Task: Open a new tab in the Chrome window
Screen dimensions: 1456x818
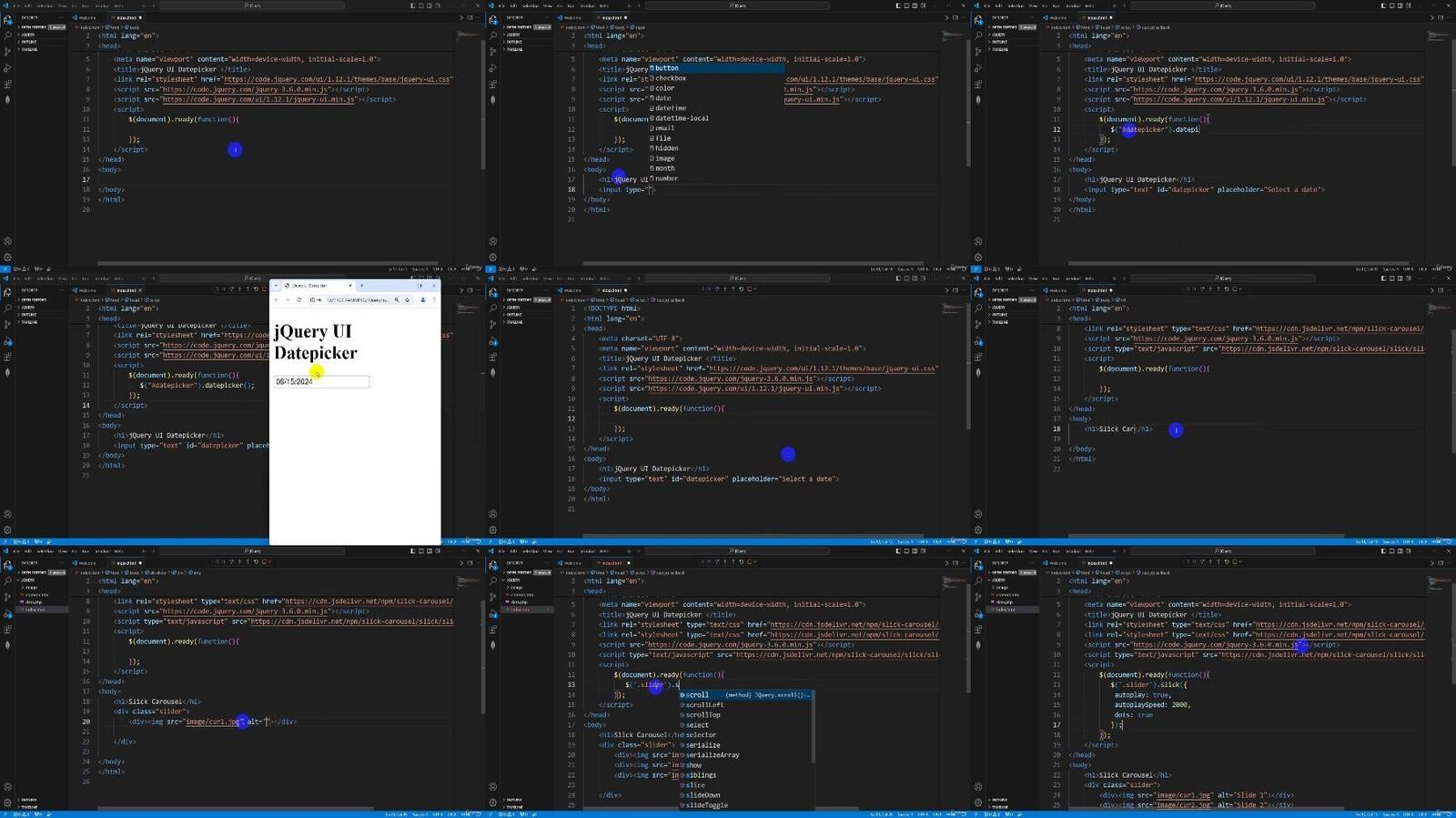Action: coord(361,286)
